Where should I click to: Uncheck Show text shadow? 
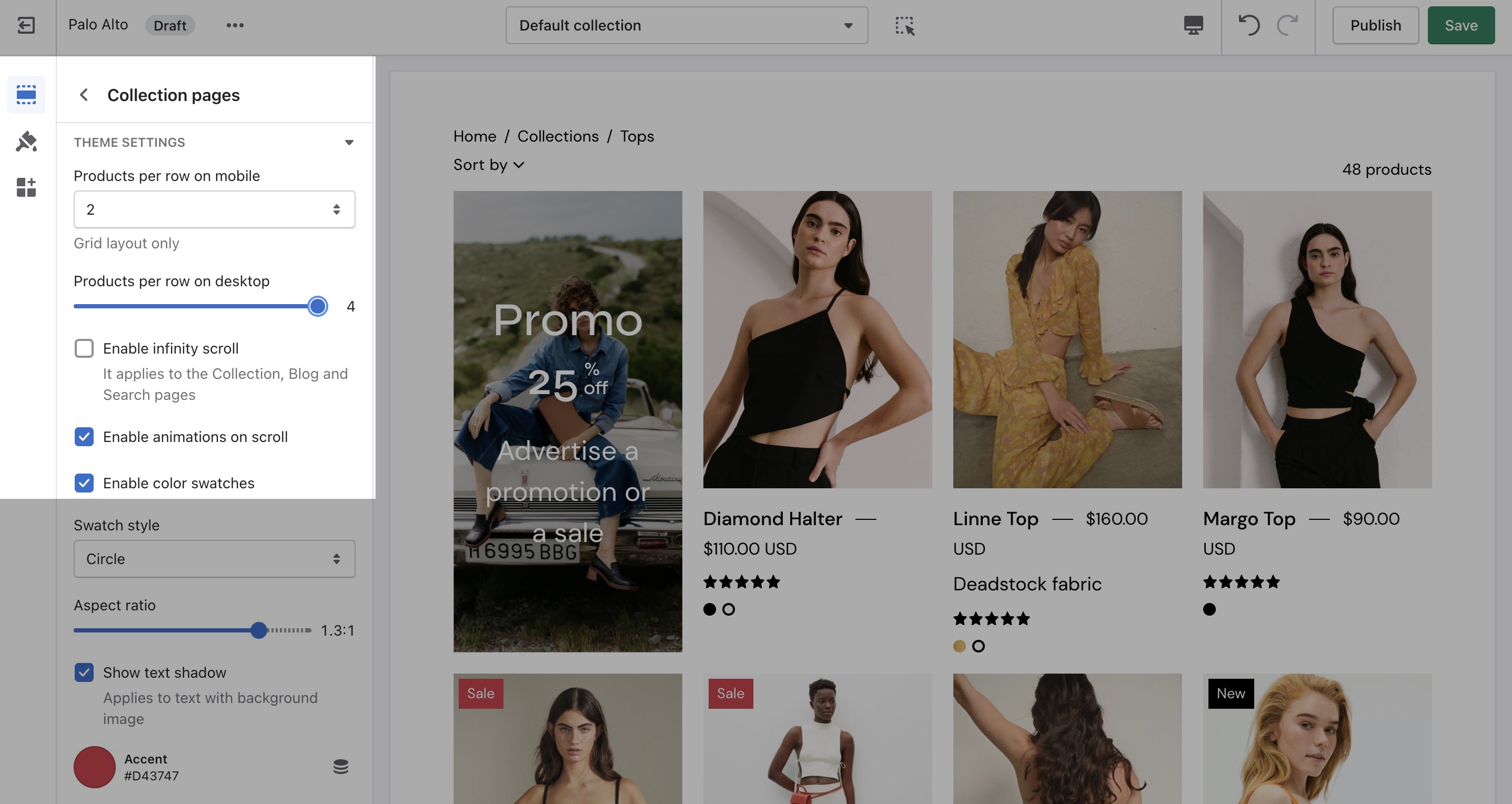tap(84, 672)
